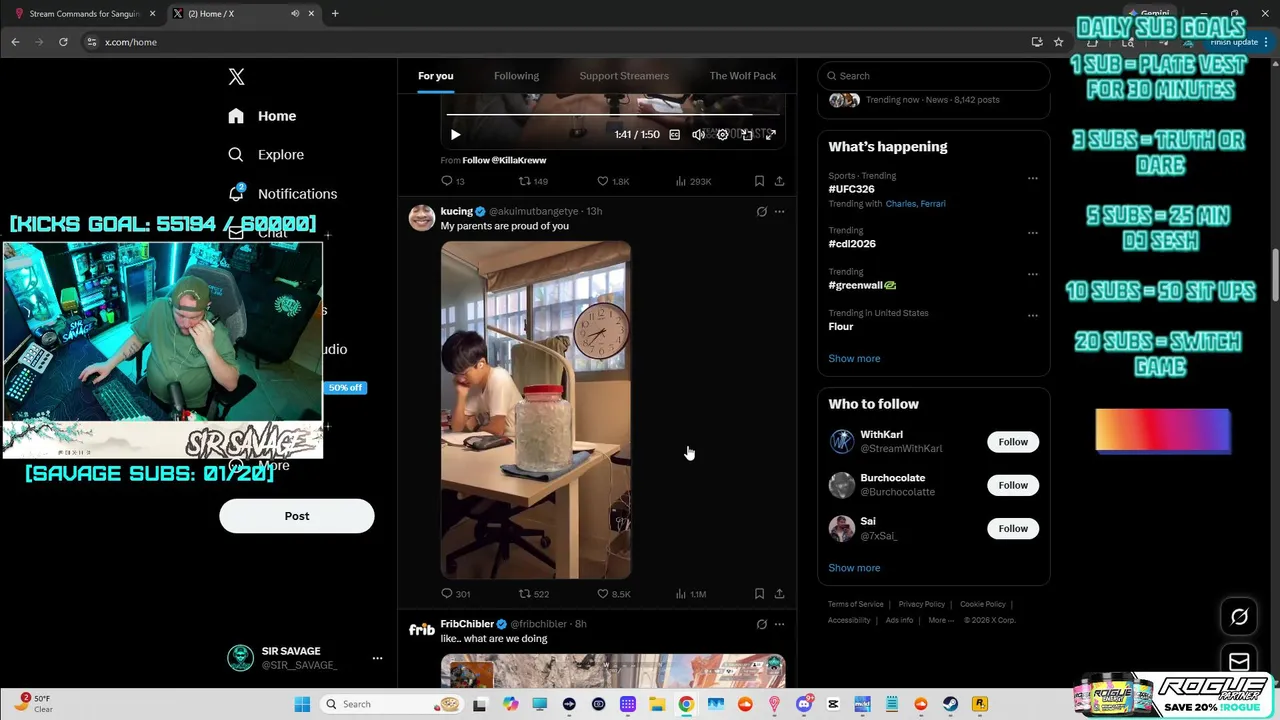This screenshot has width=1280, height=720.
Task: Open Terms of Service link
Action: (x=856, y=604)
